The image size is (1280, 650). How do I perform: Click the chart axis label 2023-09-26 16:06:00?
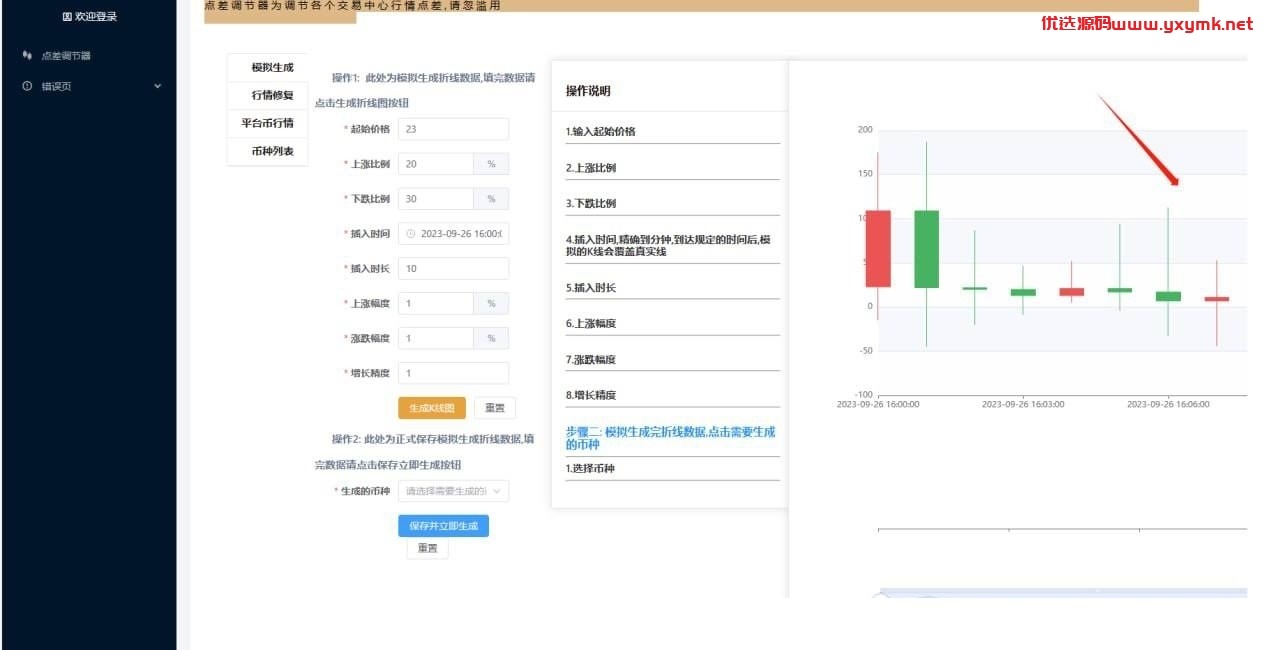point(1168,404)
